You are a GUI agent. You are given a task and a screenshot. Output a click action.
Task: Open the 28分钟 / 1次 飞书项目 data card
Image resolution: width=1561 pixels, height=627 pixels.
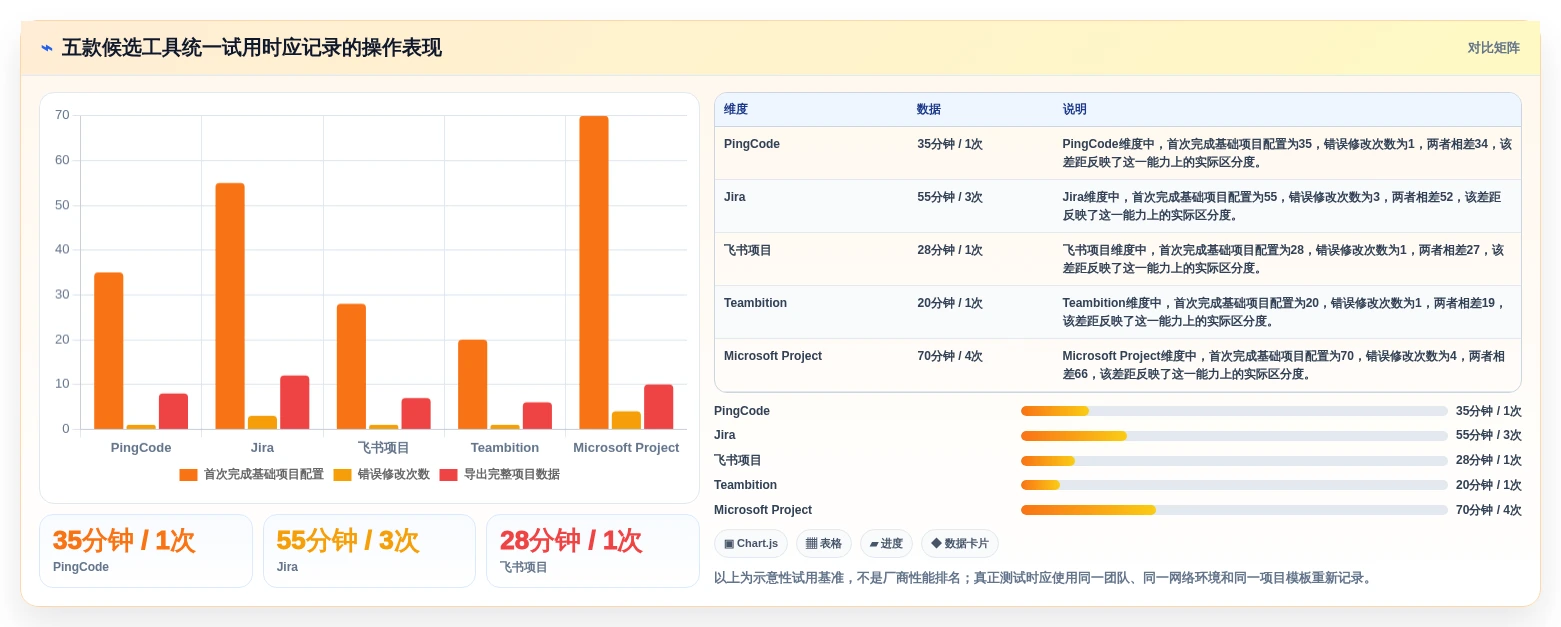pos(593,551)
